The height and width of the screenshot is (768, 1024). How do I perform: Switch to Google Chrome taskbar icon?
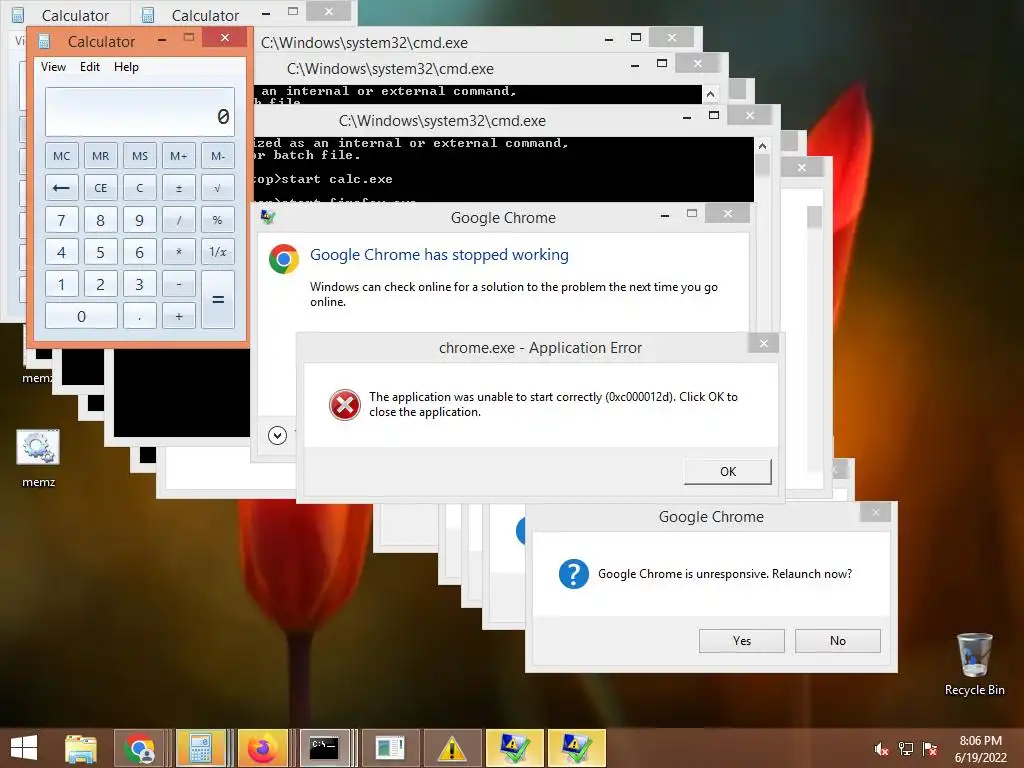pos(139,748)
